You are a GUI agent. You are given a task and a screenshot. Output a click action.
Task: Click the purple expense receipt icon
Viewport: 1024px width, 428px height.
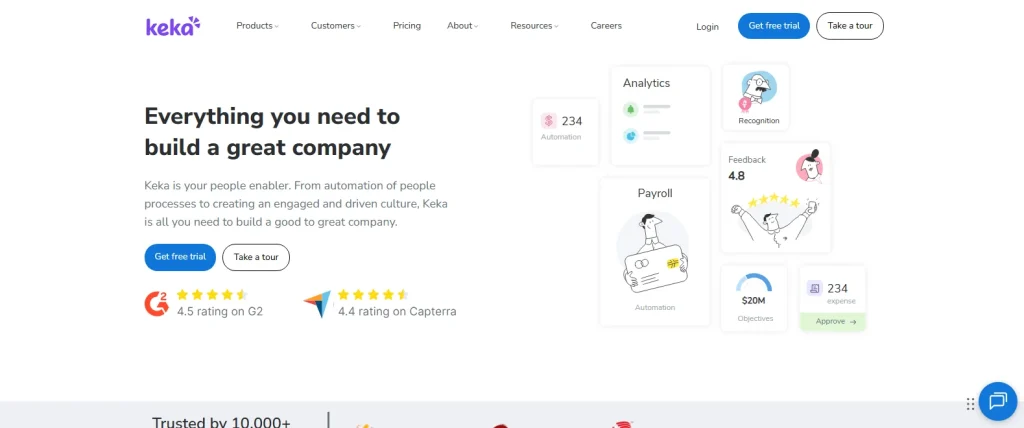(815, 289)
